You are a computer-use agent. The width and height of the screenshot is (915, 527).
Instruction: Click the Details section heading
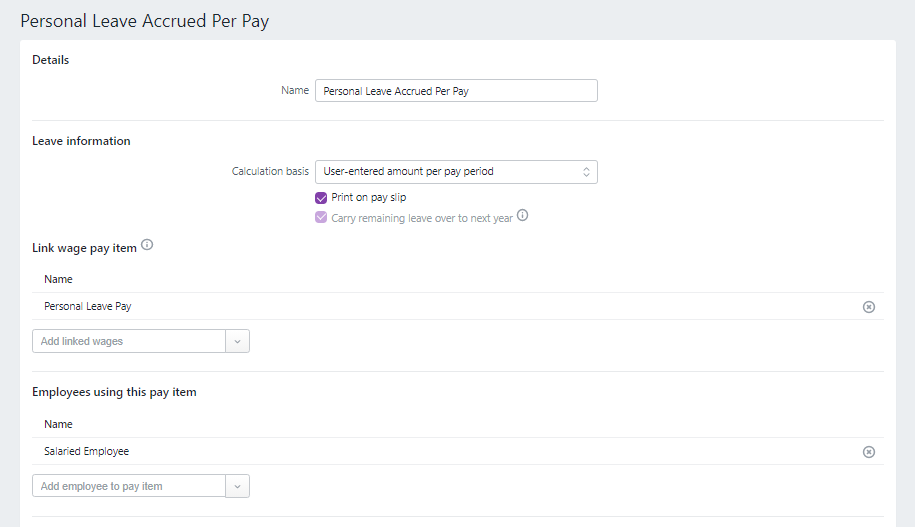pos(51,60)
